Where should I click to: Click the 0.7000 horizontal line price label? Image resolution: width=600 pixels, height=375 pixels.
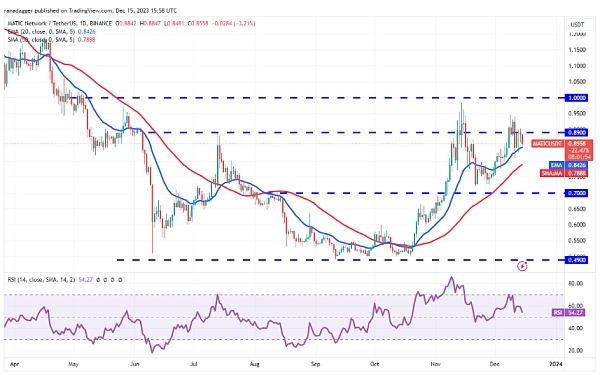(x=577, y=193)
